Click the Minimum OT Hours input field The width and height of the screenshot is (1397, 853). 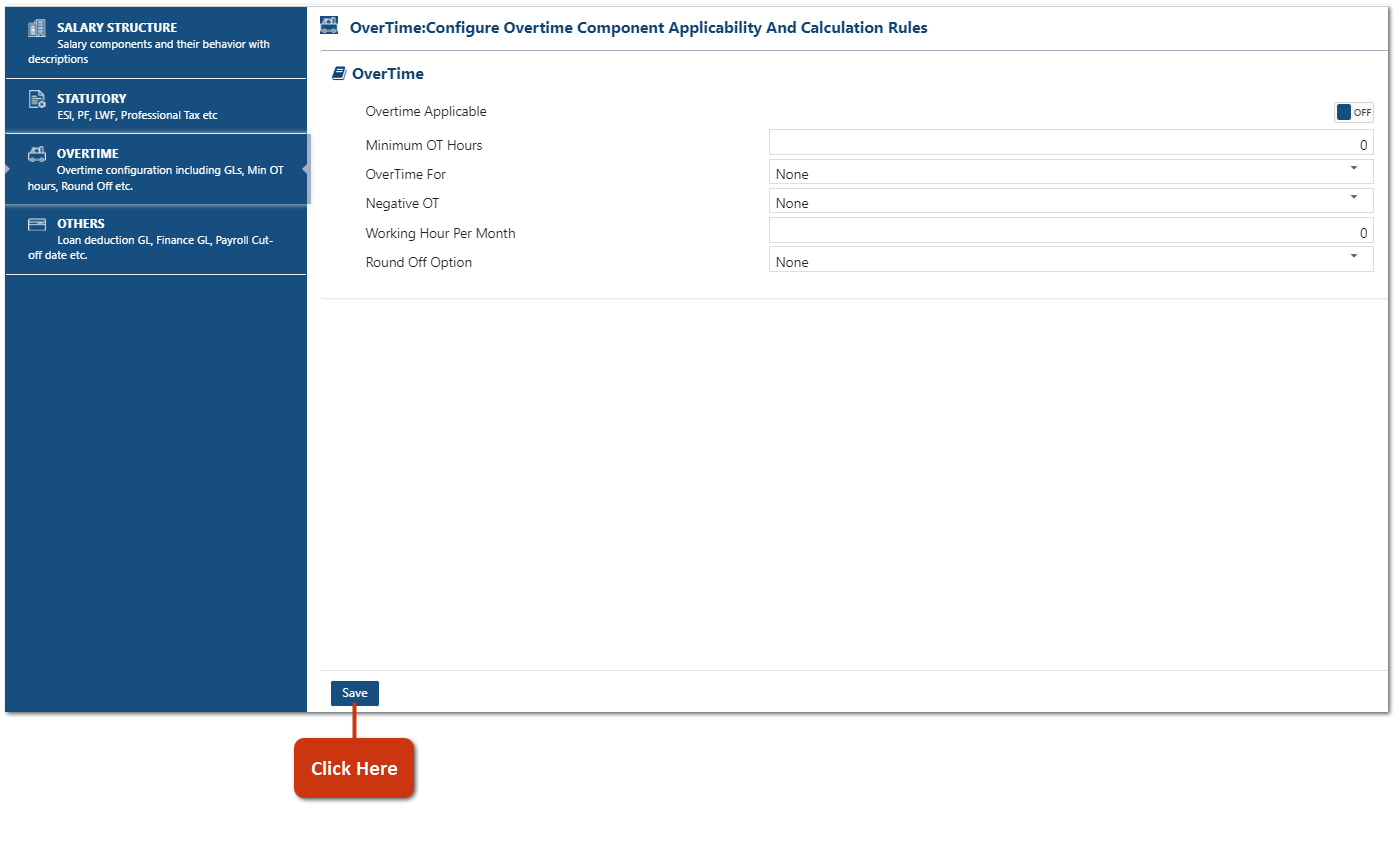pos(1071,144)
